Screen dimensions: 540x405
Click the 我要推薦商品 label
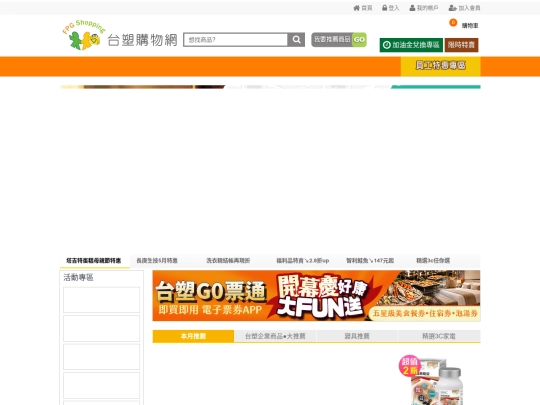click(332, 40)
